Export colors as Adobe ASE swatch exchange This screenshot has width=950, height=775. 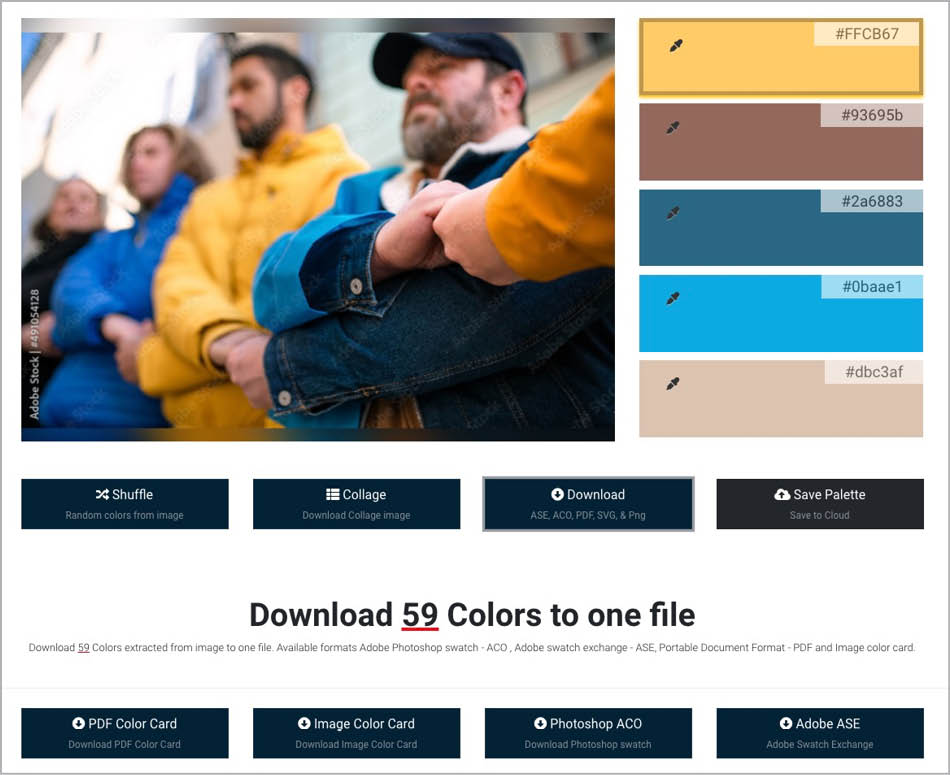(x=820, y=733)
